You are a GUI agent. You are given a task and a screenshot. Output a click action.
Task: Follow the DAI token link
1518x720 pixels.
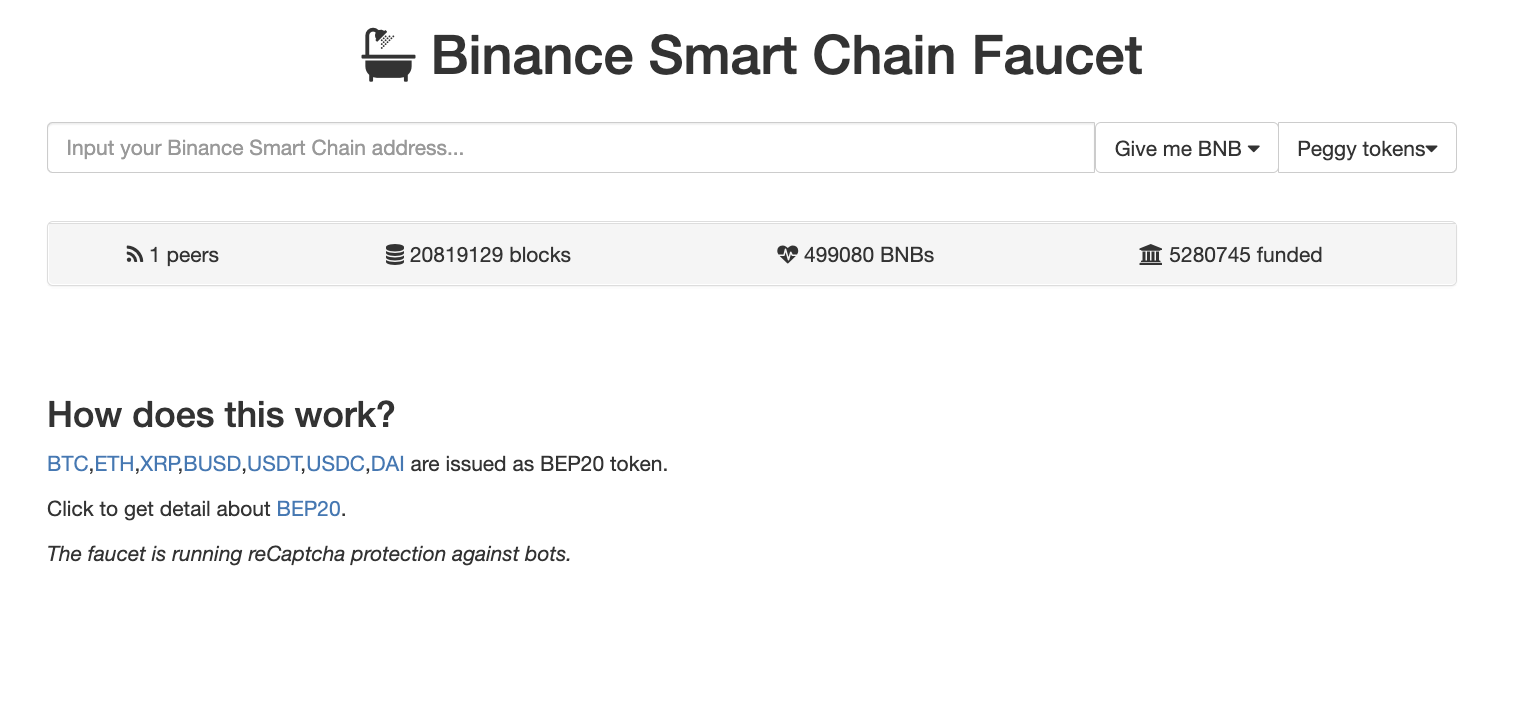tap(388, 464)
